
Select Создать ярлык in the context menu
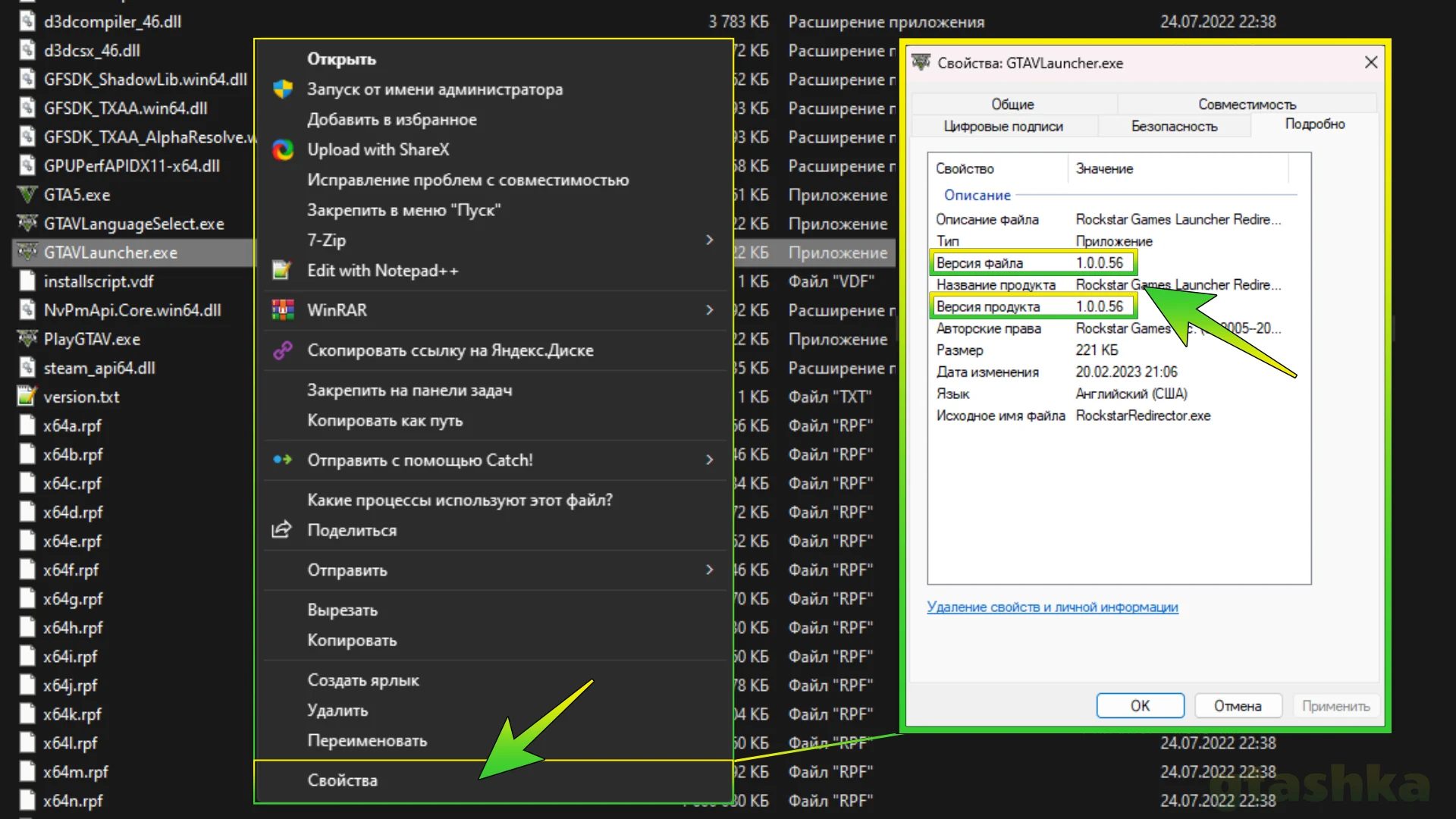pos(363,680)
